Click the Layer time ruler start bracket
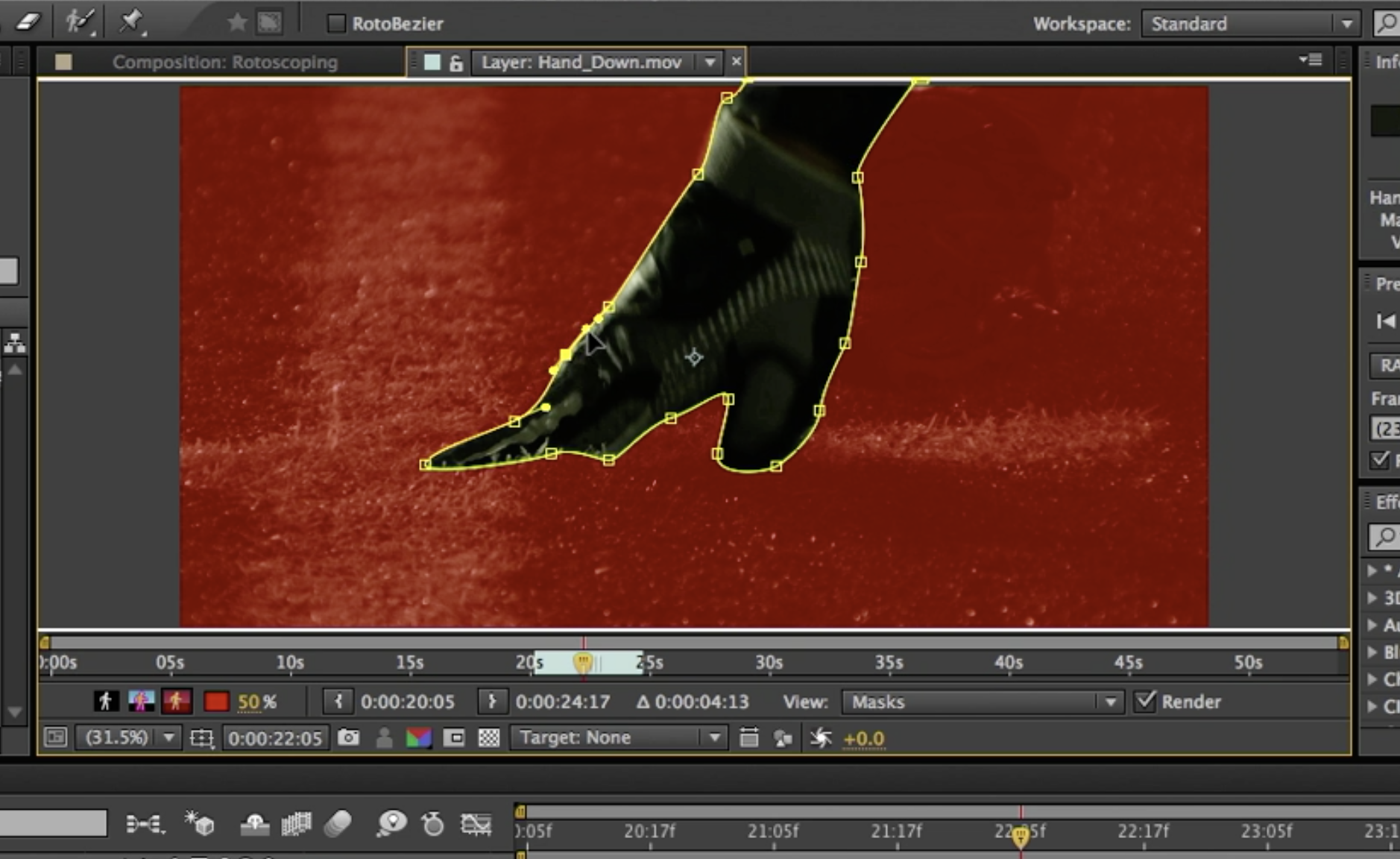 pyautogui.click(x=44, y=643)
